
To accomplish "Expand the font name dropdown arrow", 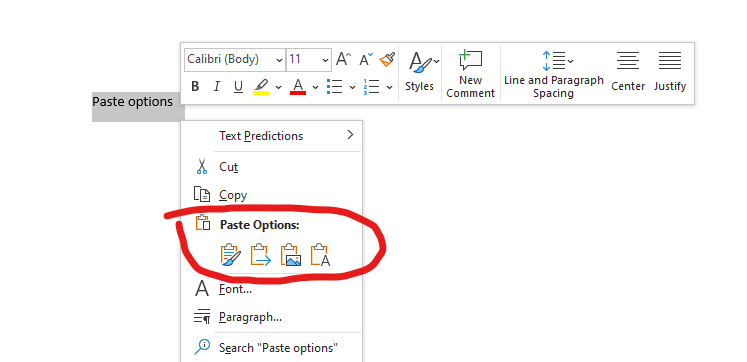I will point(279,60).
